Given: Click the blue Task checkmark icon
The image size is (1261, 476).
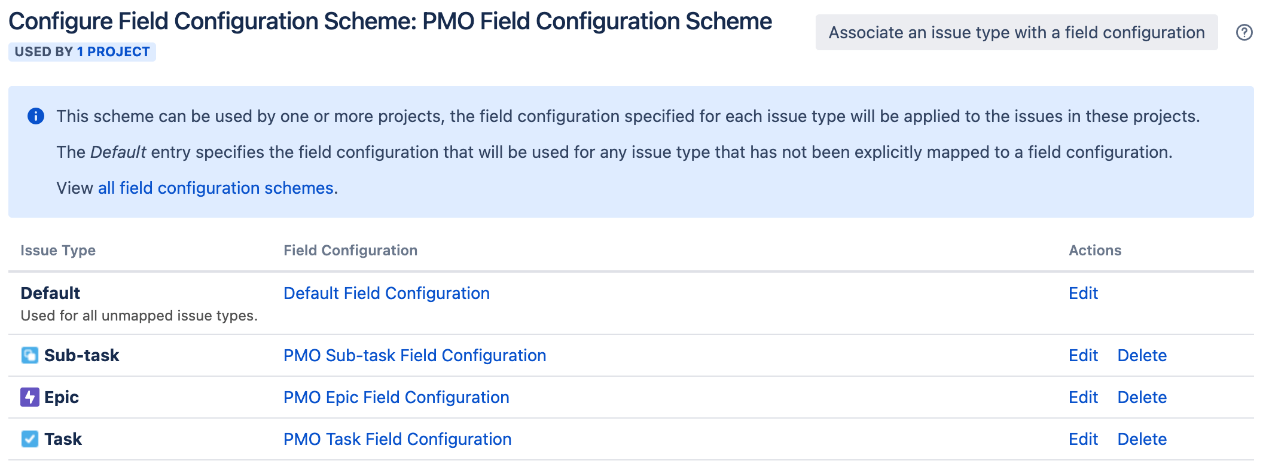Looking at the screenshot, I should tap(30, 439).
